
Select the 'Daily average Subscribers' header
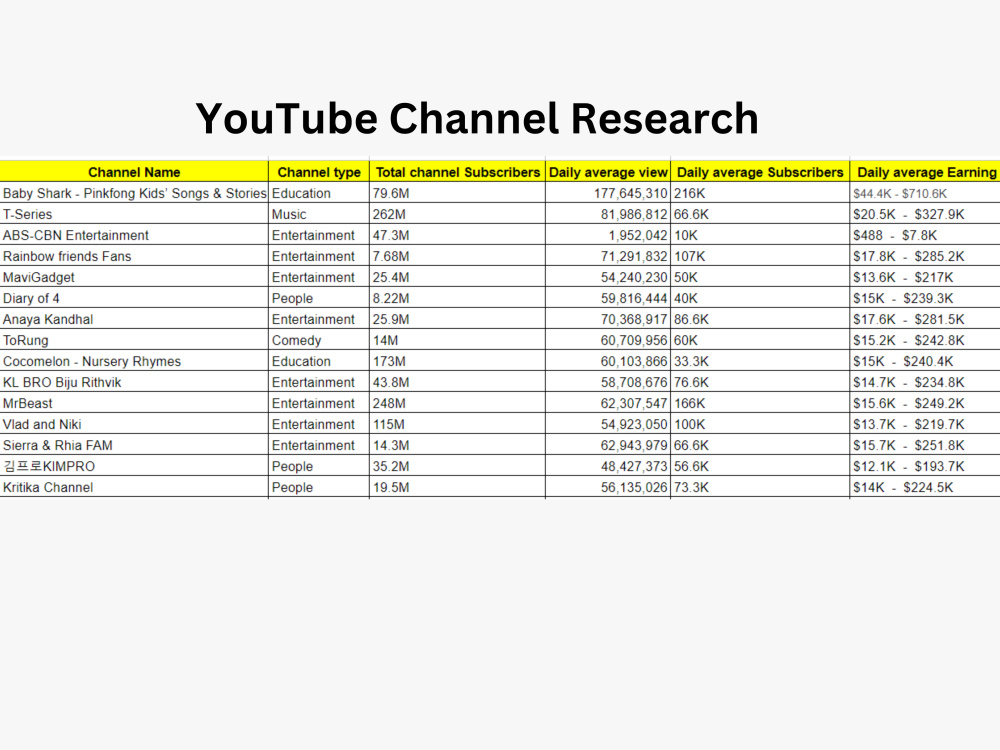click(x=760, y=172)
